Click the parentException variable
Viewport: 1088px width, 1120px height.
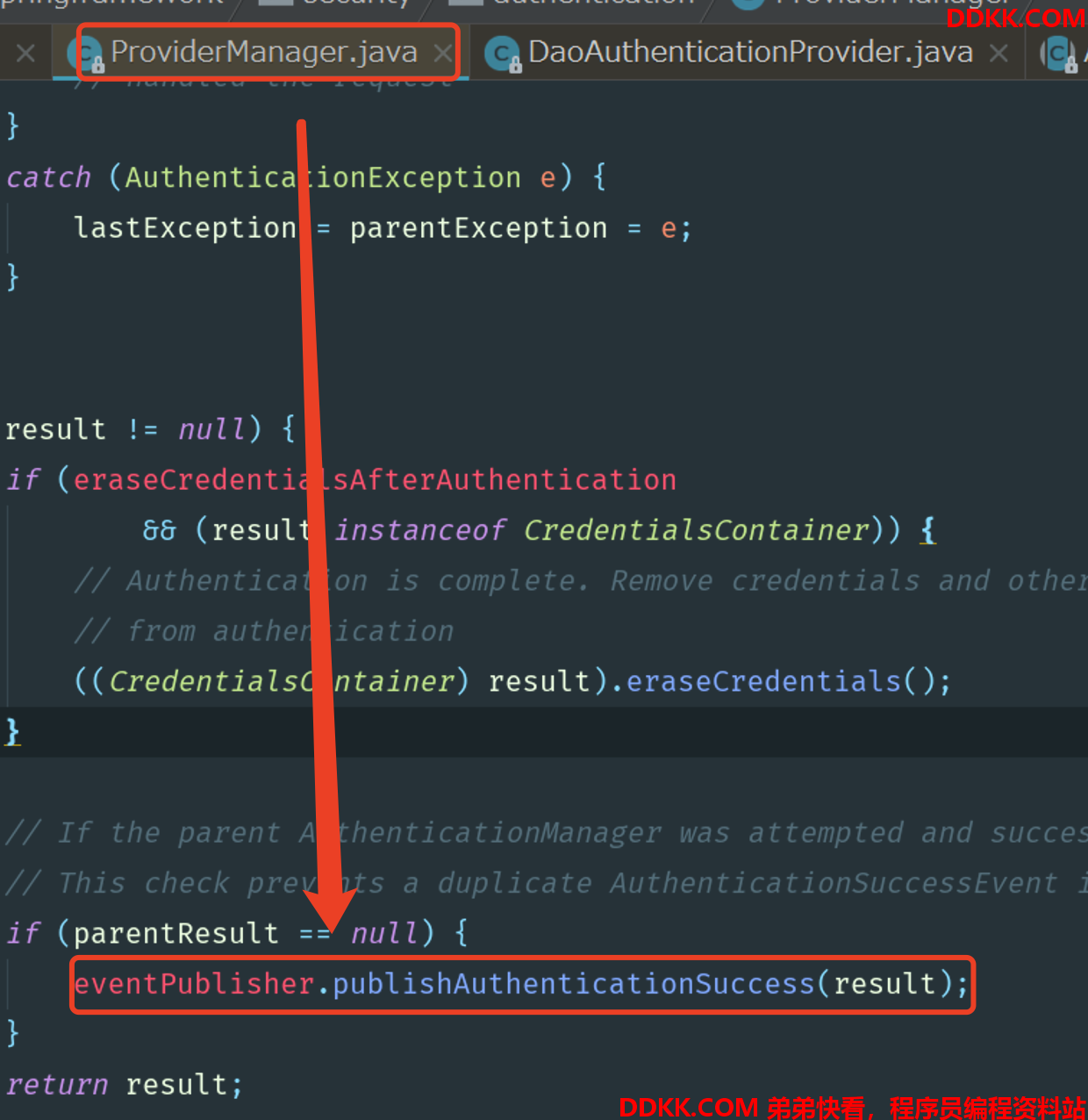[x=479, y=228]
